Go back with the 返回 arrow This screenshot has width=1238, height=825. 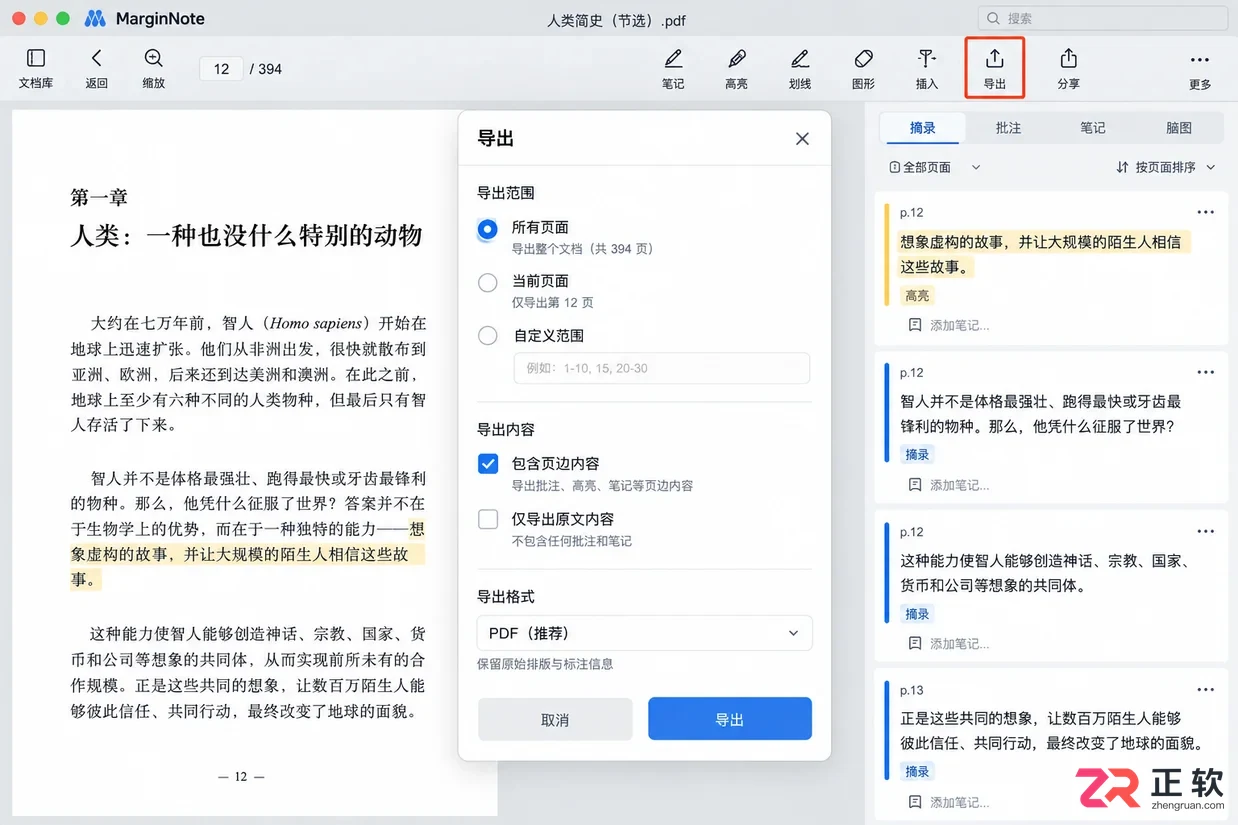(96, 69)
